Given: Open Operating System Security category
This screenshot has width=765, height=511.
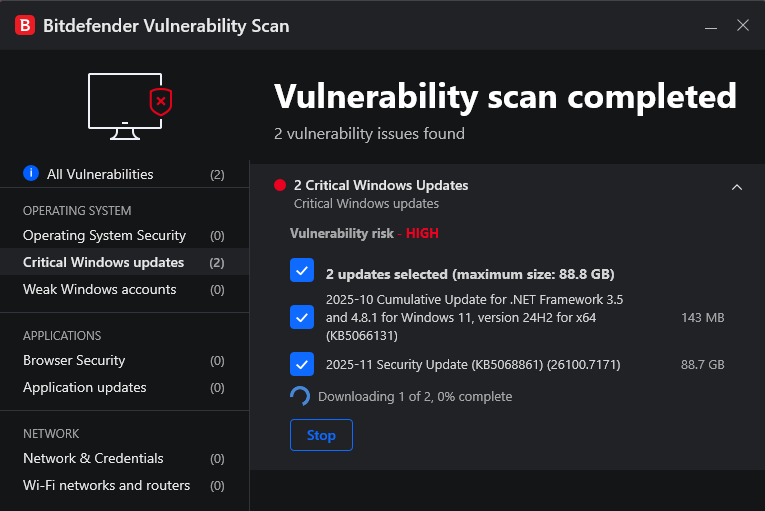Looking at the screenshot, I should 124,236.
